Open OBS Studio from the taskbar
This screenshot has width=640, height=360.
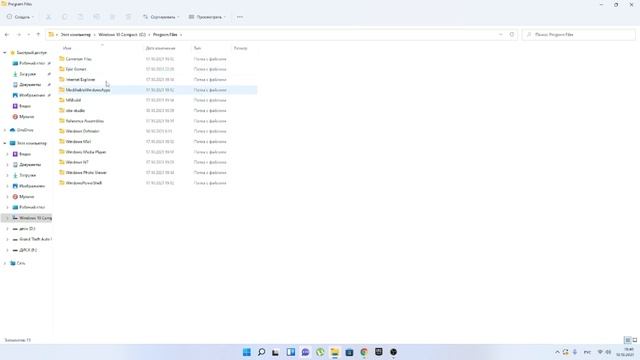pos(393,352)
